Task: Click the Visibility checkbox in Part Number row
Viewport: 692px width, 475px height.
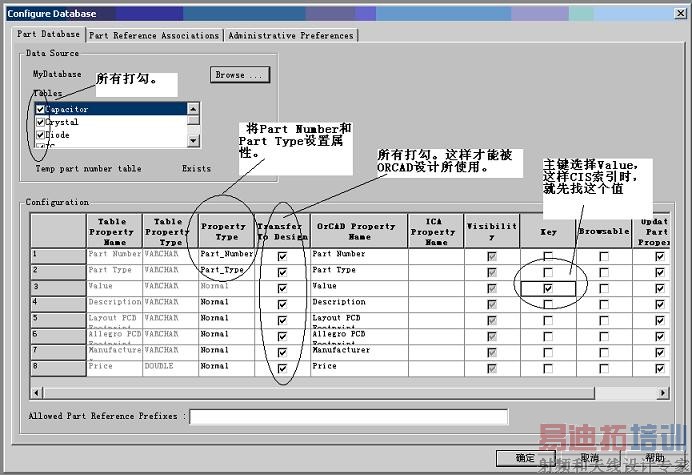Action: 492,256
